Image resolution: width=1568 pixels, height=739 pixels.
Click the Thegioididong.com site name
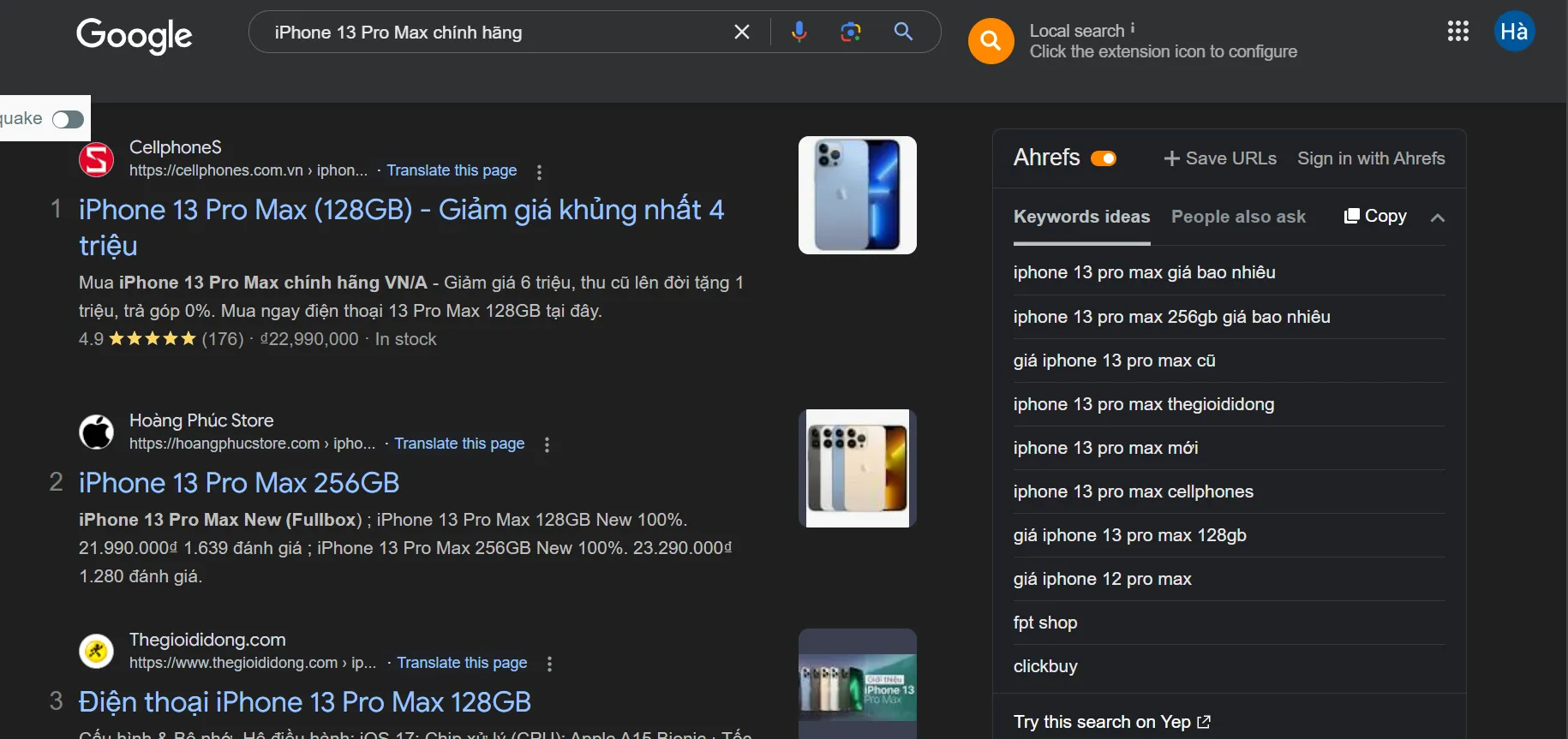pyautogui.click(x=207, y=640)
